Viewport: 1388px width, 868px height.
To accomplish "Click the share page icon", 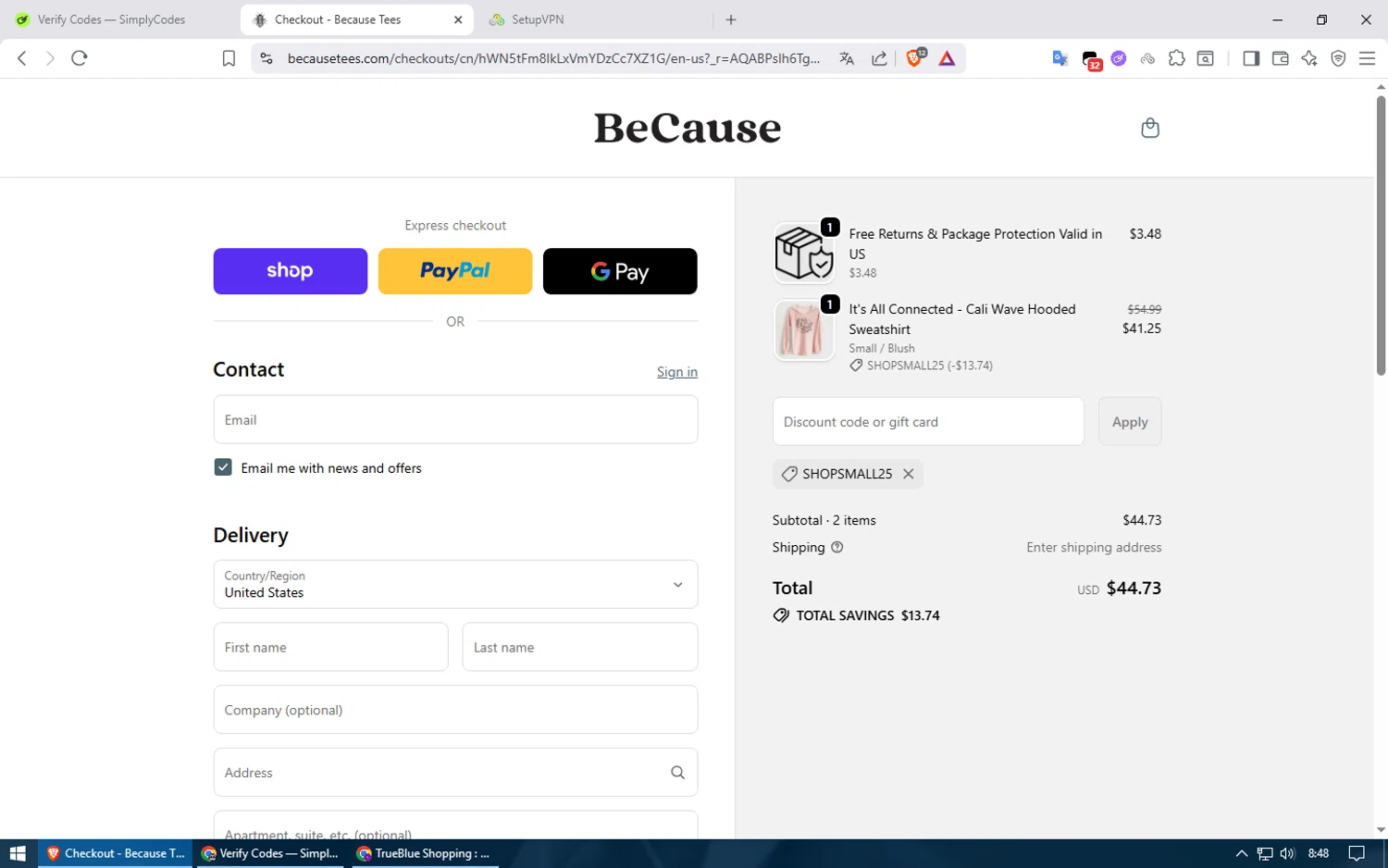I will pyautogui.click(x=879, y=58).
